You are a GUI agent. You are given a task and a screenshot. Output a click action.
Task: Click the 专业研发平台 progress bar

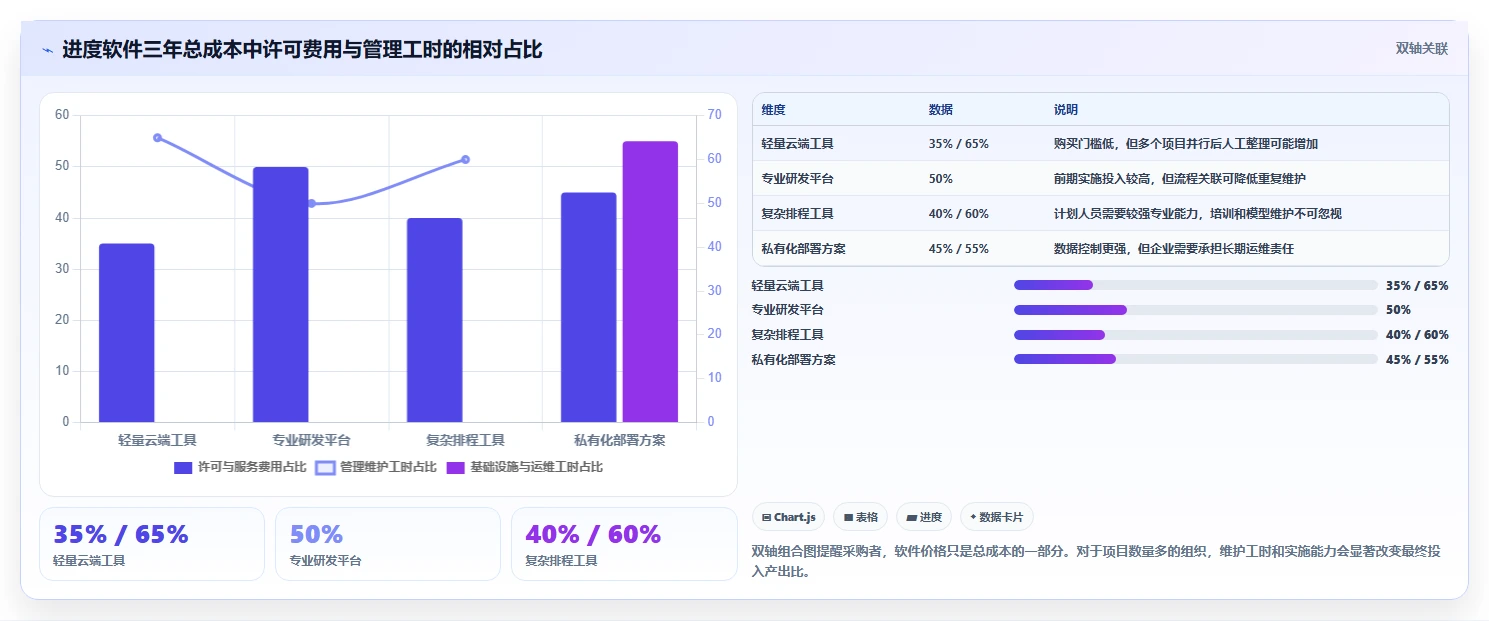click(x=1196, y=310)
